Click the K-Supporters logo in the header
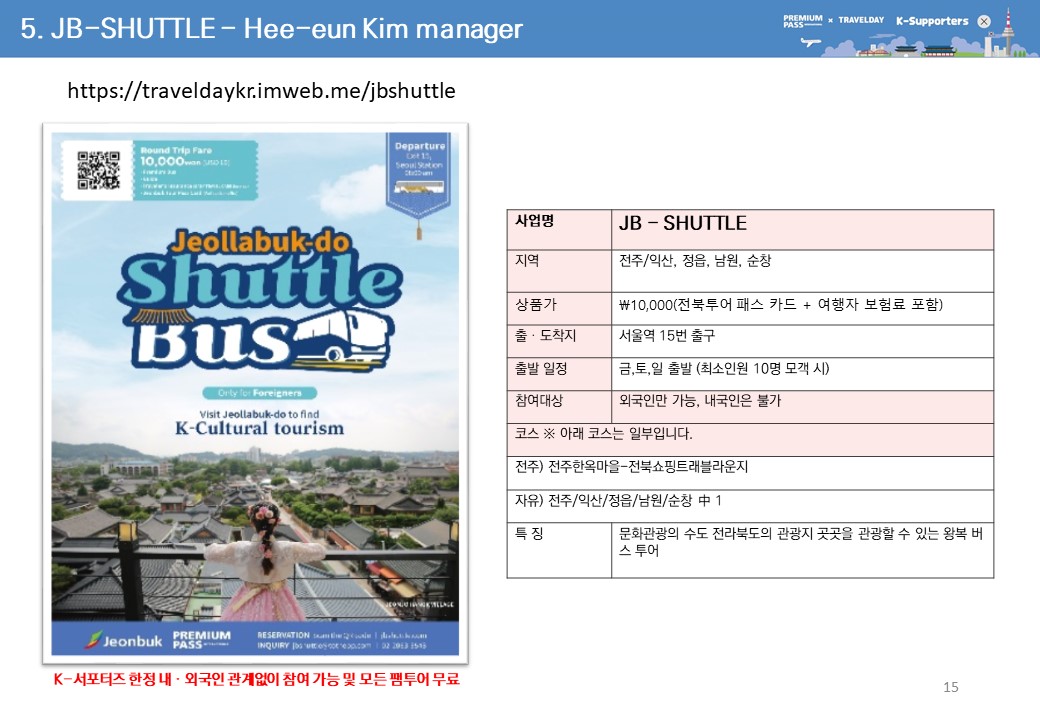Screen dimensions: 1040x720 [x=932, y=21]
